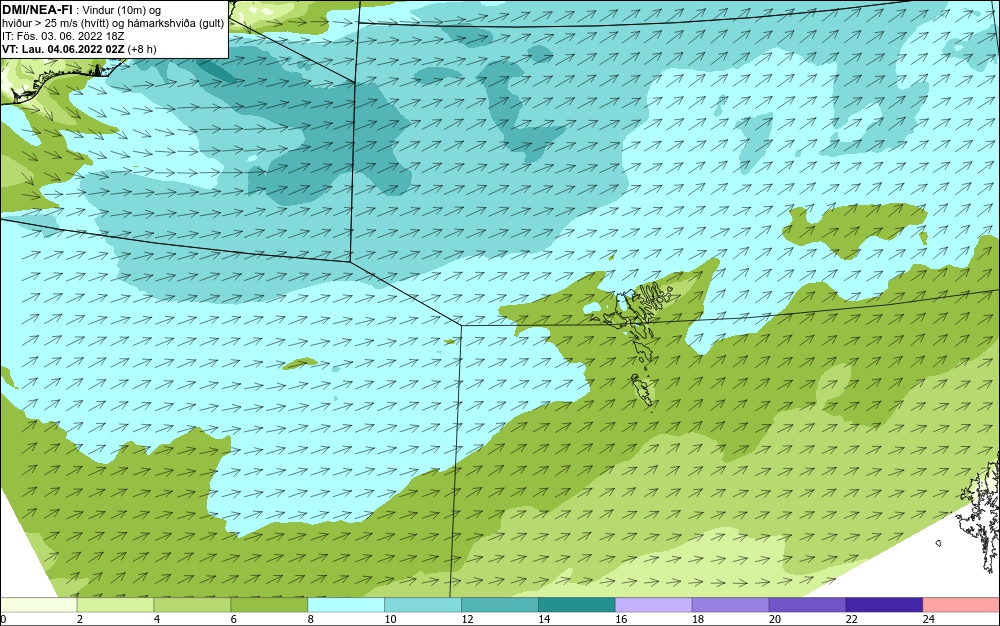Click the 'Vindur (10m) og' label
1000x626 pixels.
point(122,10)
